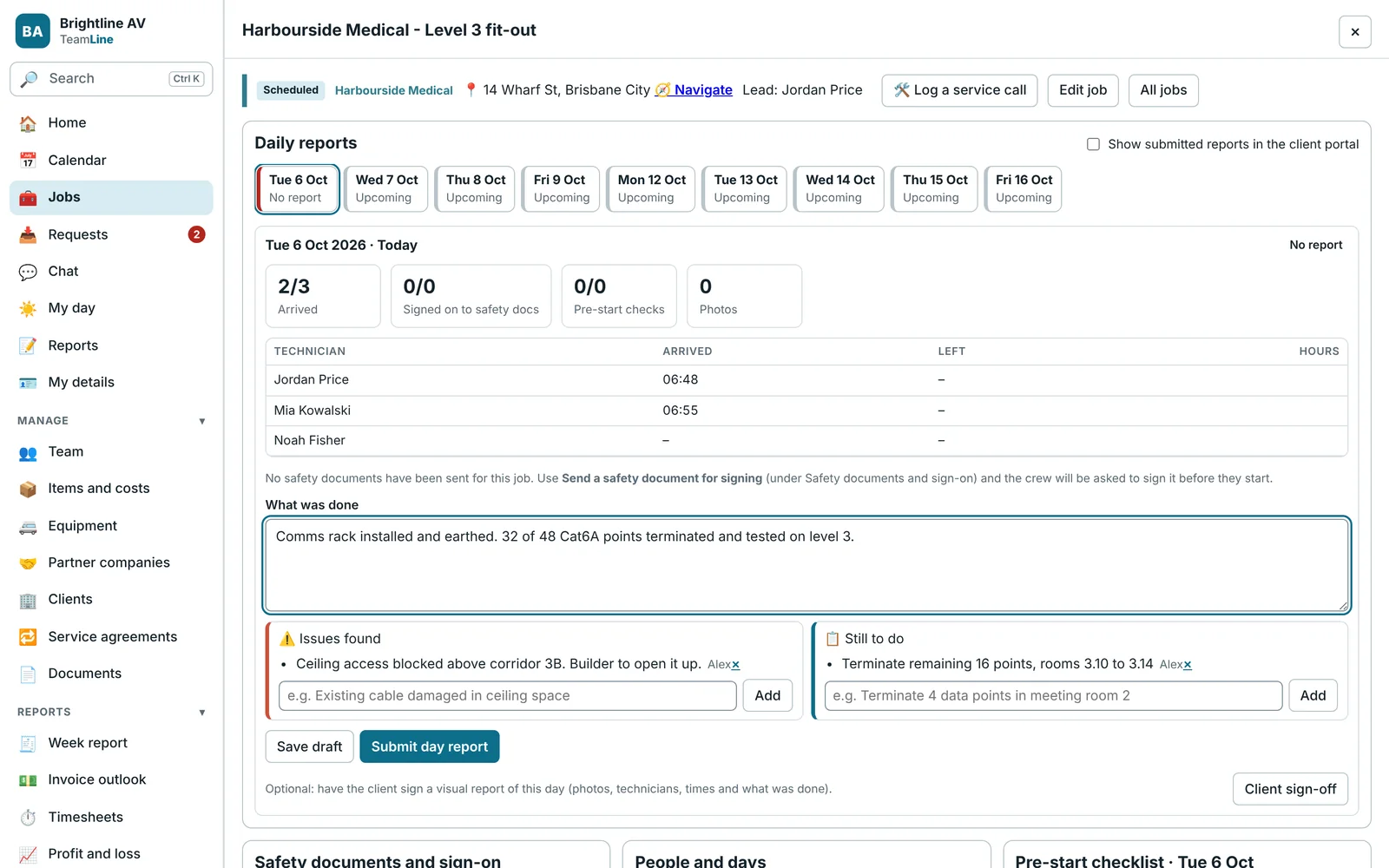The image size is (1389, 868).
Task: Click the search magnifier icon
Action: pyautogui.click(x=30, y=79)
